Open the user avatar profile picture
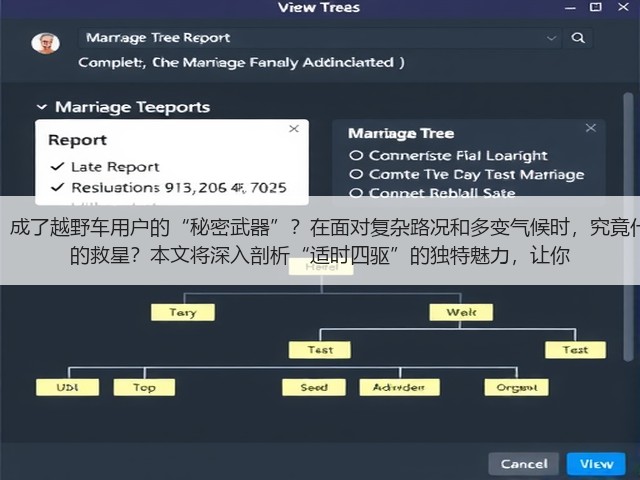This screenshot has height=480, width=640. 45,43
